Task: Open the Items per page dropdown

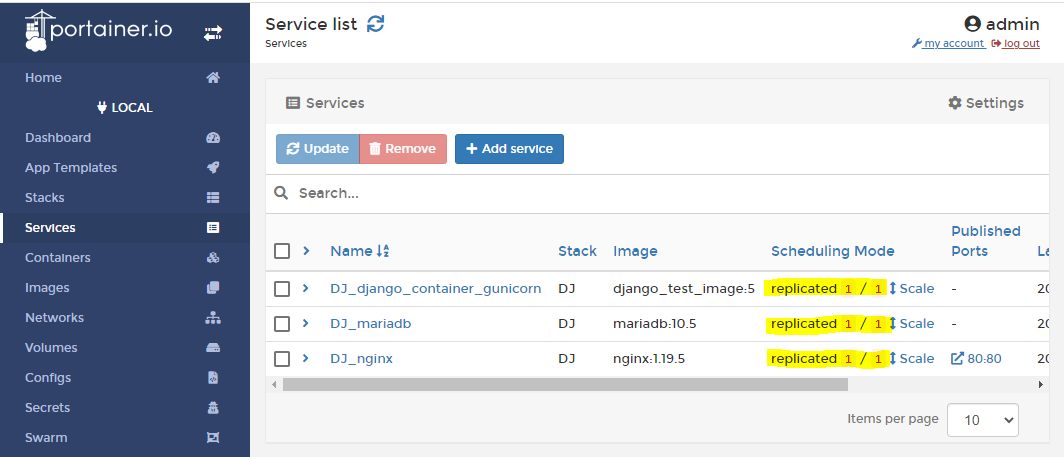Action: (982, 420)
